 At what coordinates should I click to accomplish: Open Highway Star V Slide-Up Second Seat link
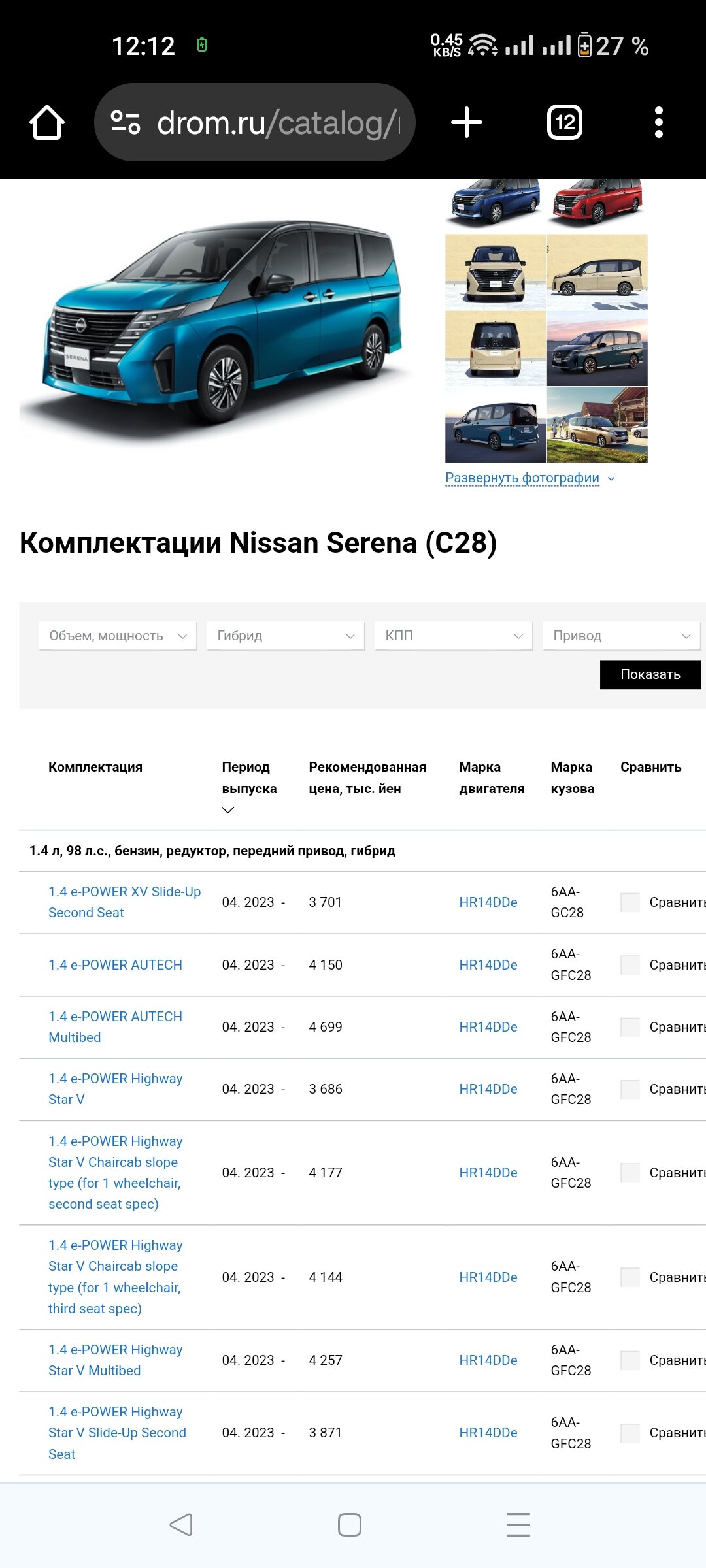click(x=118, y=1433)
